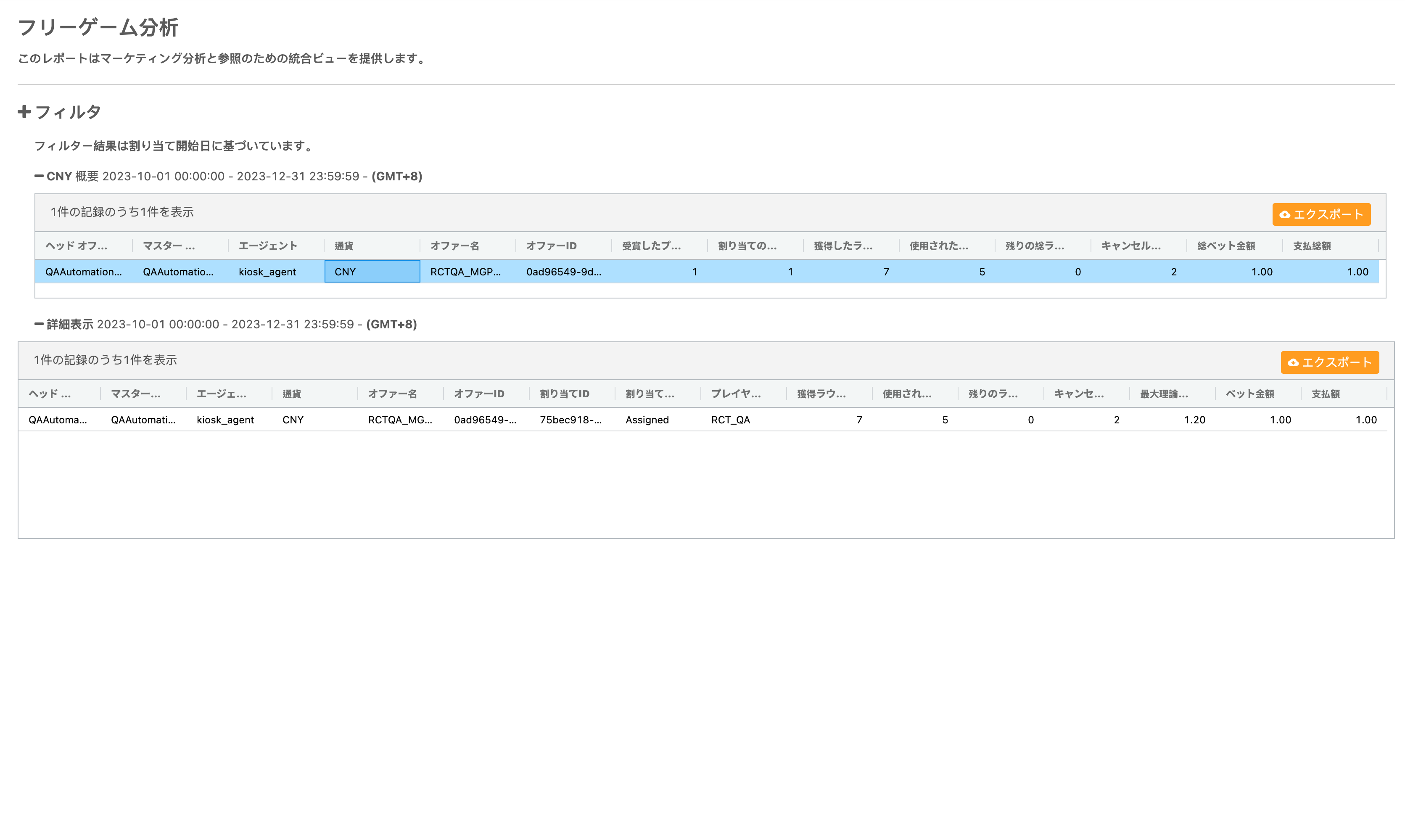Click 支払総額 column header in summary
The height and width of the screenshot is (840, 1405).
[1312, 246]
